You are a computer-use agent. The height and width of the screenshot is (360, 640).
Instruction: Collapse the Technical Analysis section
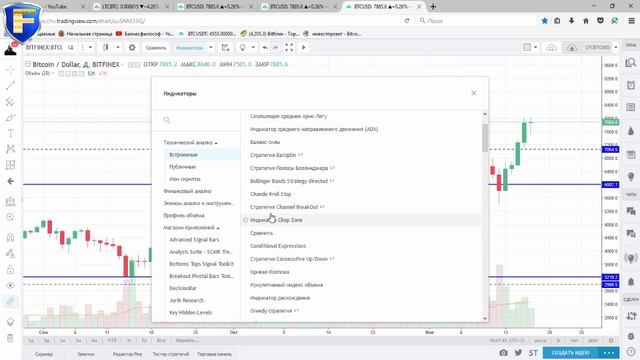pos(190,142)
